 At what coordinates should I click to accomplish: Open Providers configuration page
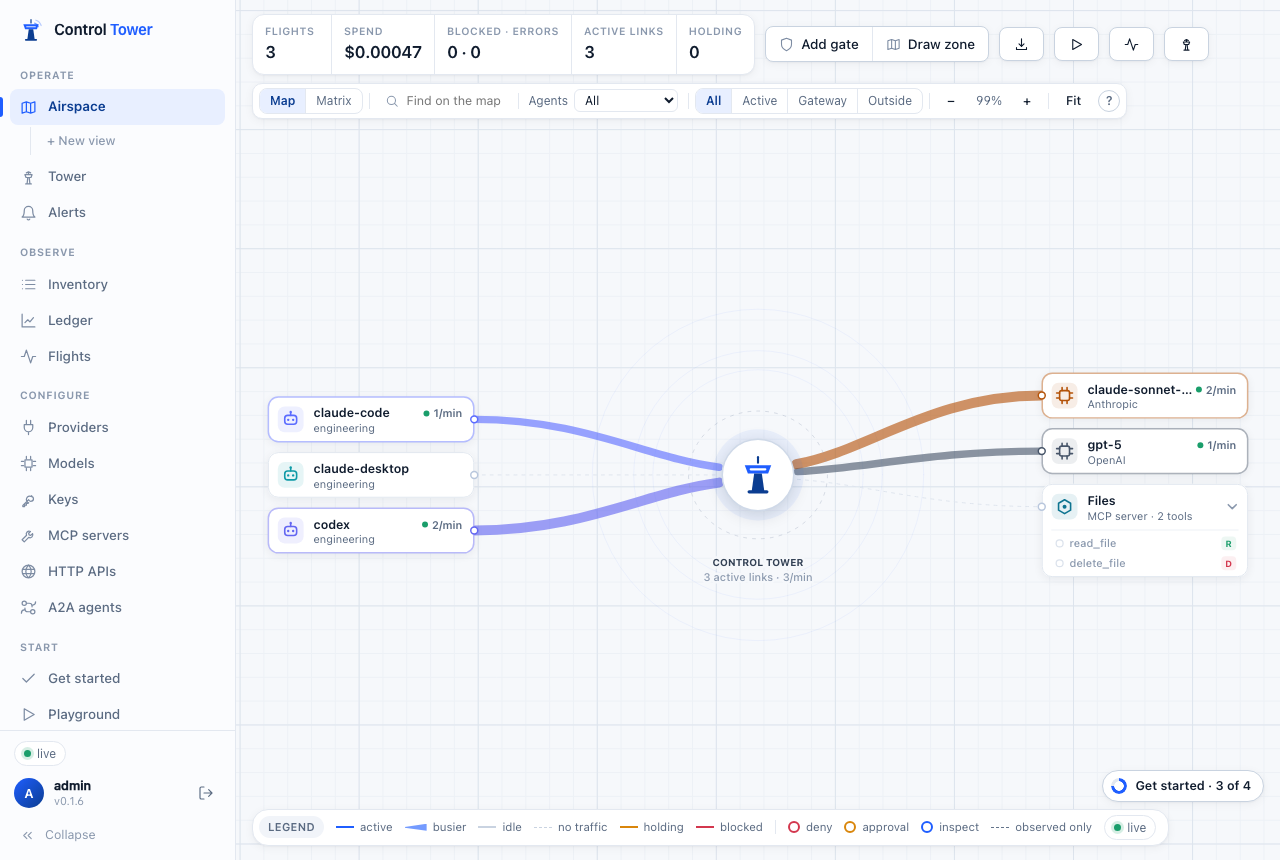point(117,428)
